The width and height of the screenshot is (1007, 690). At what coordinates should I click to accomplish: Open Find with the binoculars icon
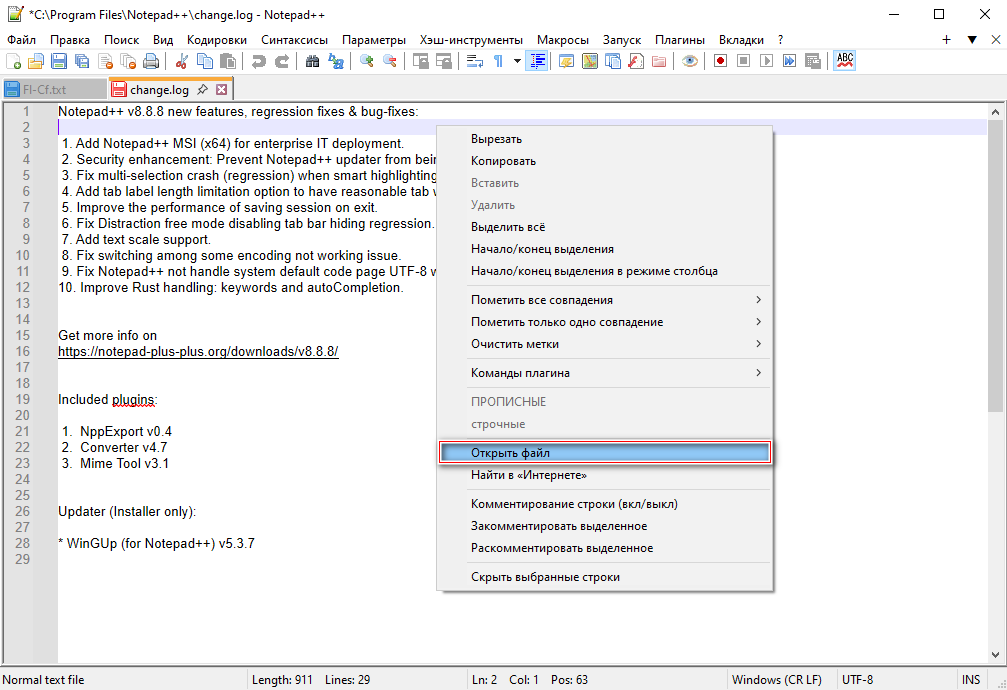pyautogui.click(x=312, y=61)
